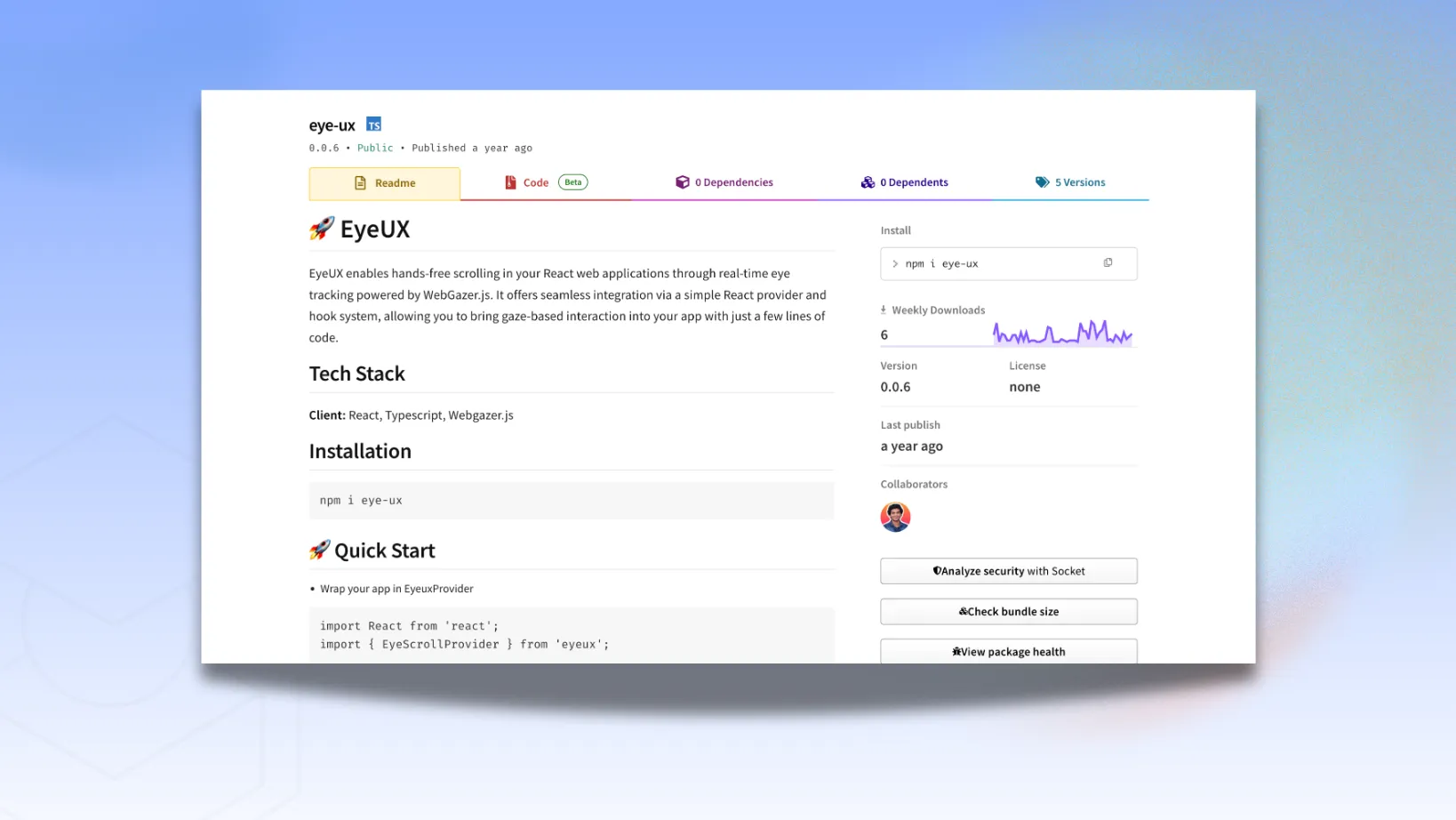Click the weekly downloads sparkline chart
Viewport: 1456px width, 820px height.
pyautogui.click(x=1062, y=334)
